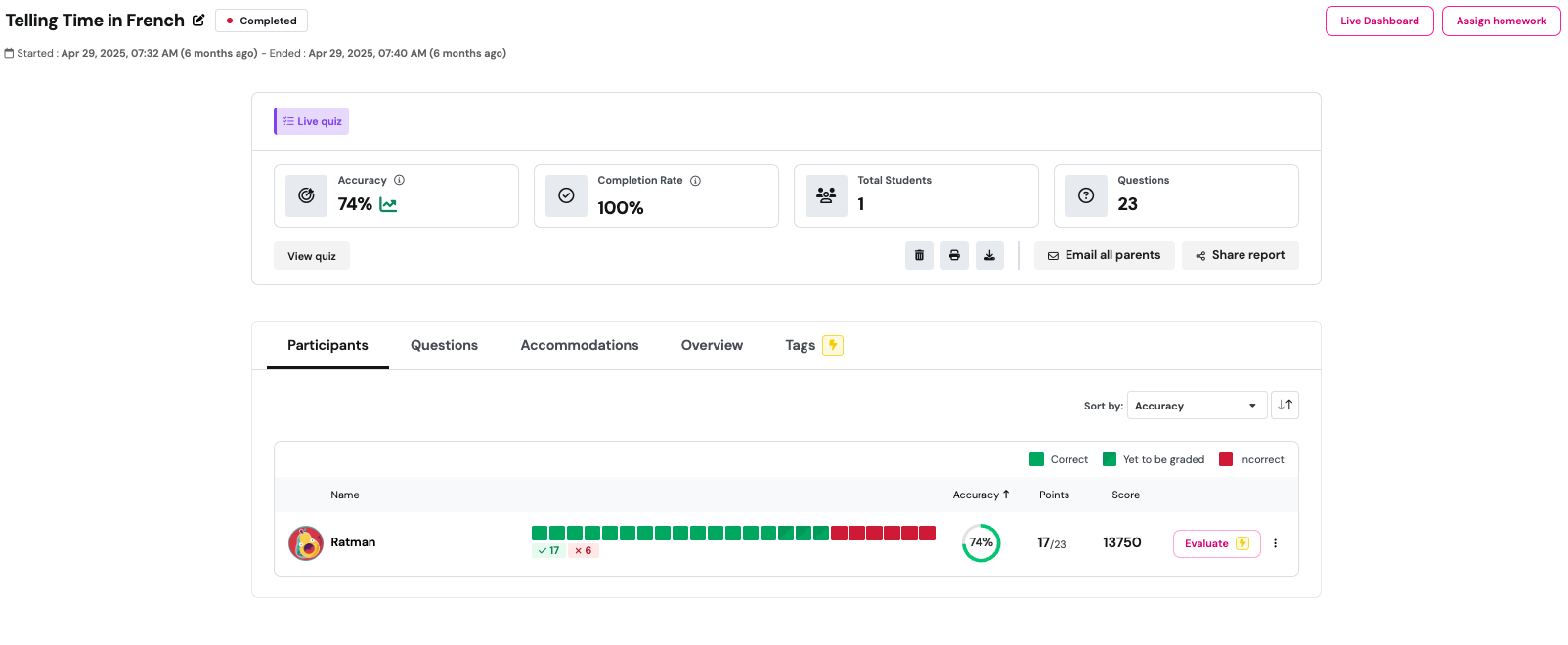Image resolution: width=1568 pixels, height=645 pixels.
Task: Delete the report using the trash icon
Action: pyautogui.click(x=919, y=255)
